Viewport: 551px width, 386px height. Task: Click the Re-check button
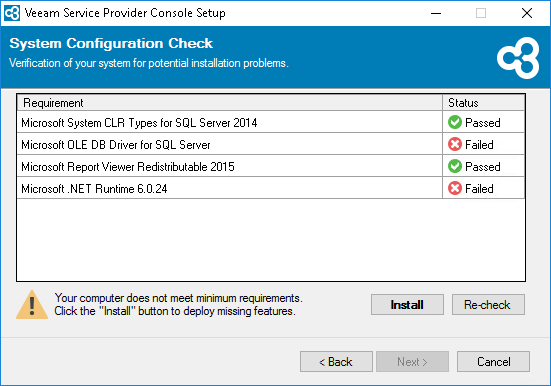(x=488, y=304)
